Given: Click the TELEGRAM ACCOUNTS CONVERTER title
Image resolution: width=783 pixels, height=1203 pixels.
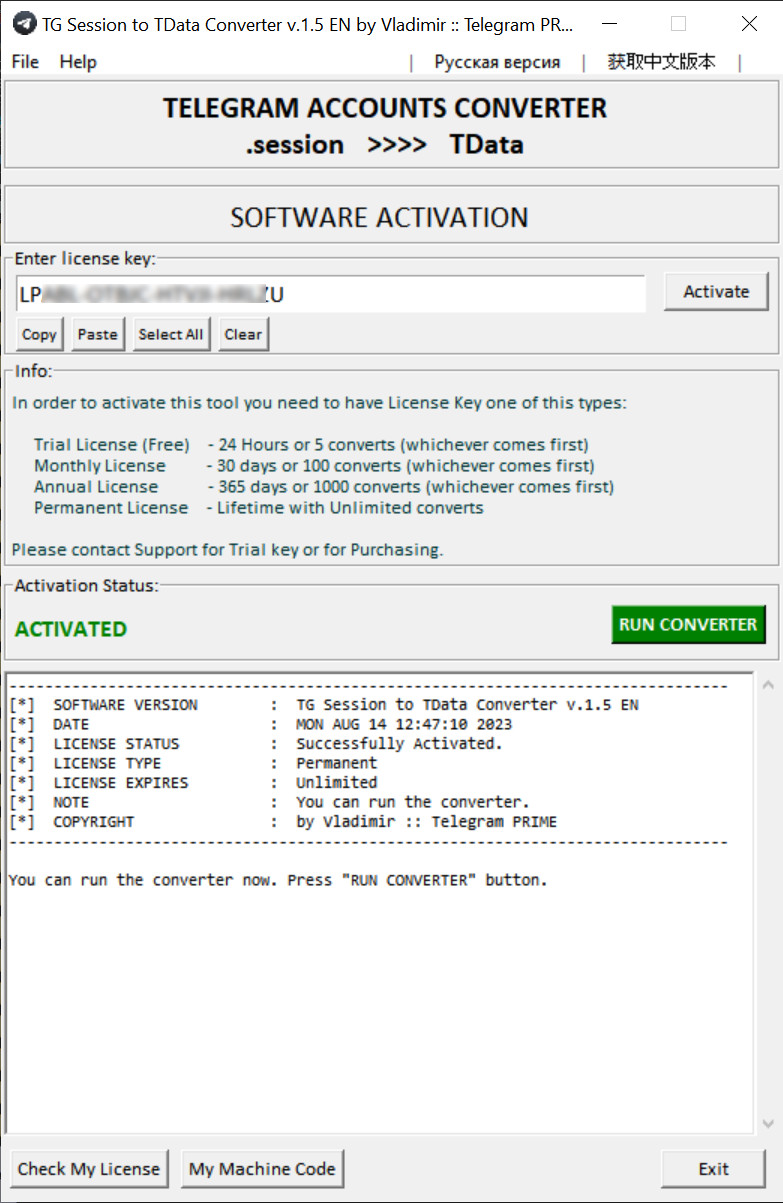Looking at the screenshot, I should [385, 108].
